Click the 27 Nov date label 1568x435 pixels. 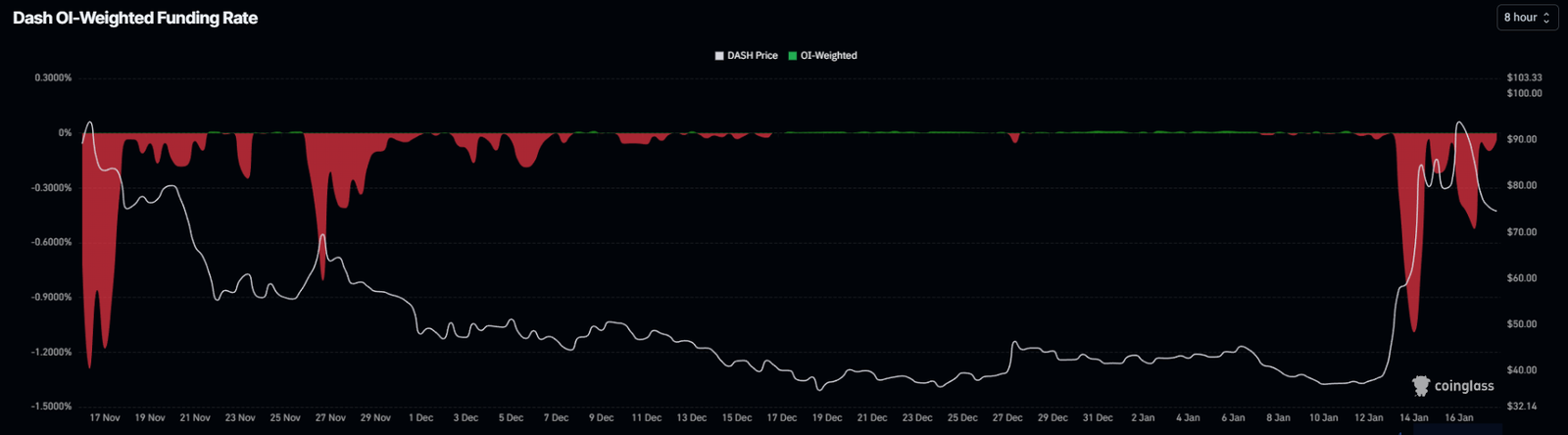(x=330, y=417)
